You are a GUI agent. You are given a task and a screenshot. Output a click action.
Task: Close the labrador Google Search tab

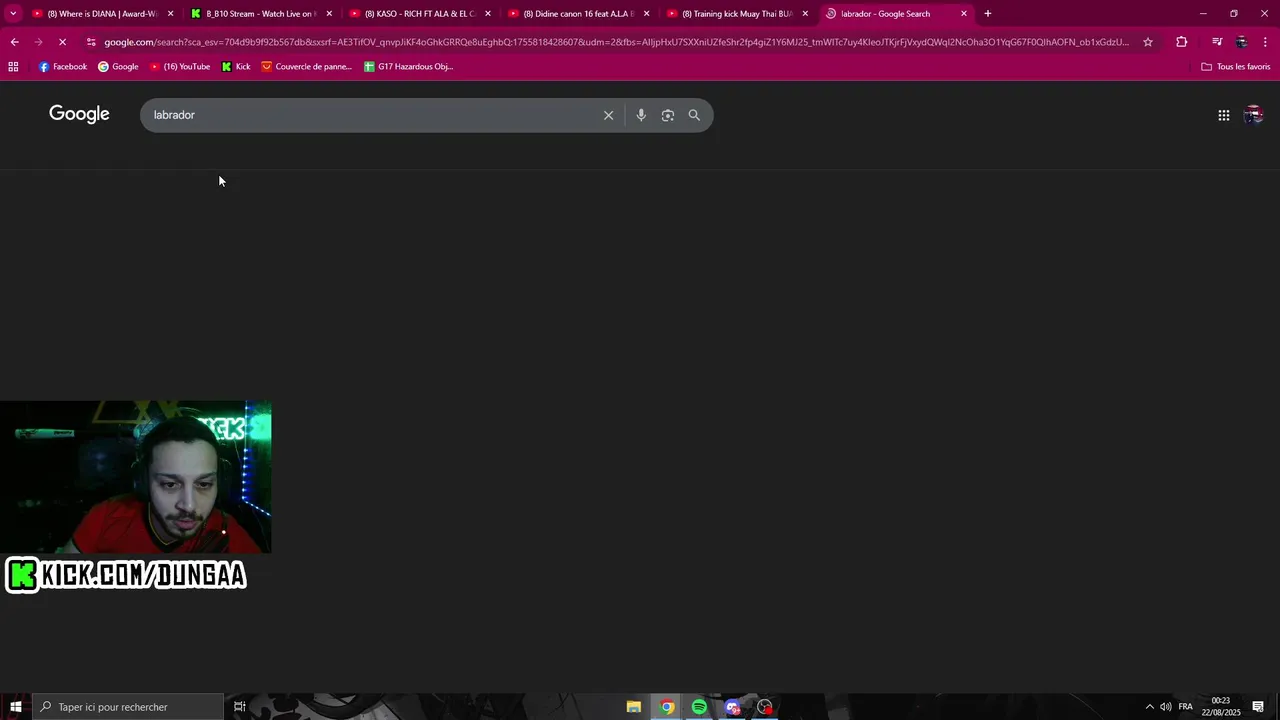click(x=964, y=14)
